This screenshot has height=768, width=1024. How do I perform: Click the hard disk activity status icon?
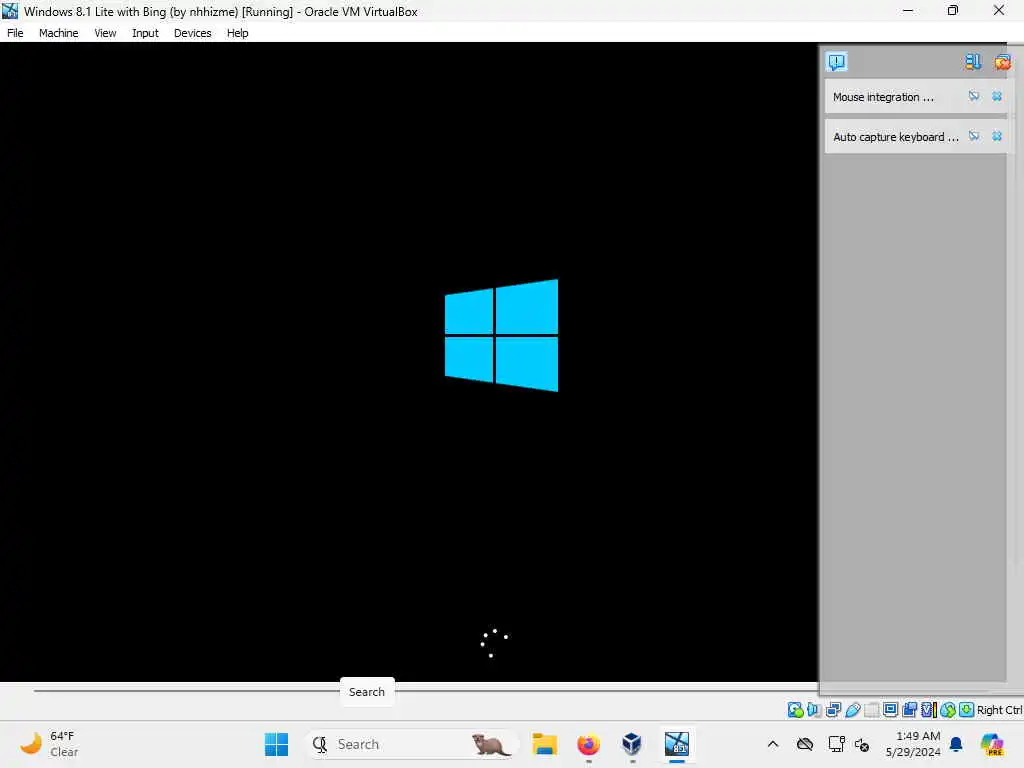[x=795, y=710]
